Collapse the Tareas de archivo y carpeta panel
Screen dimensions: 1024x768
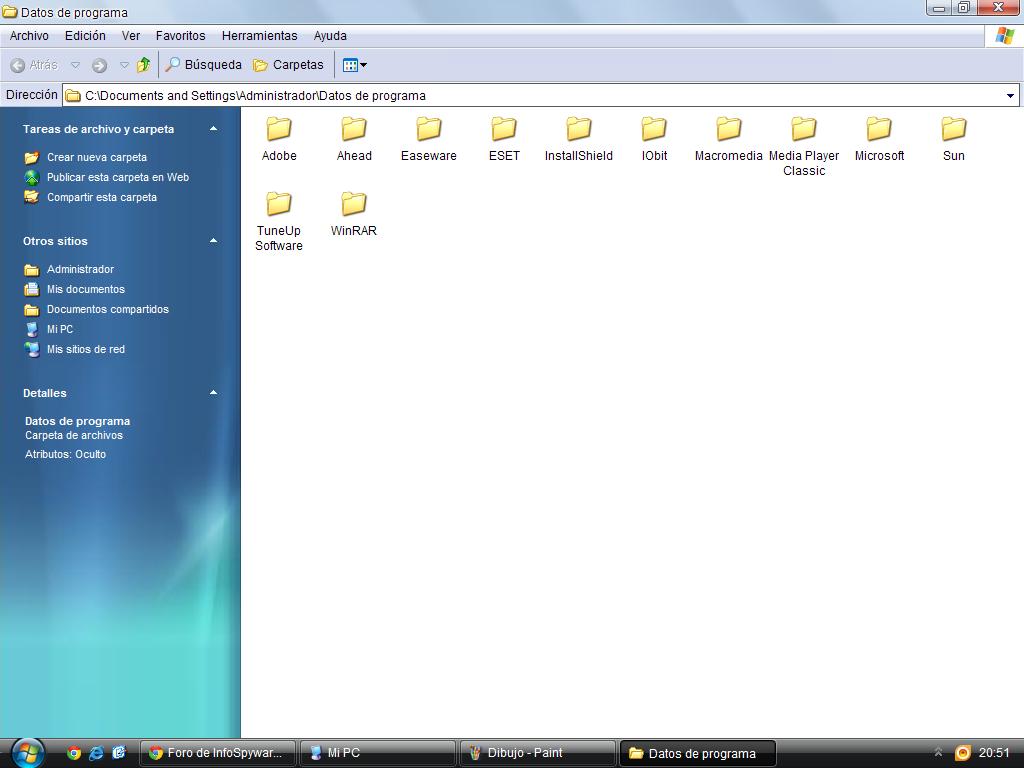pyautogui.click(x=213, y=129)
